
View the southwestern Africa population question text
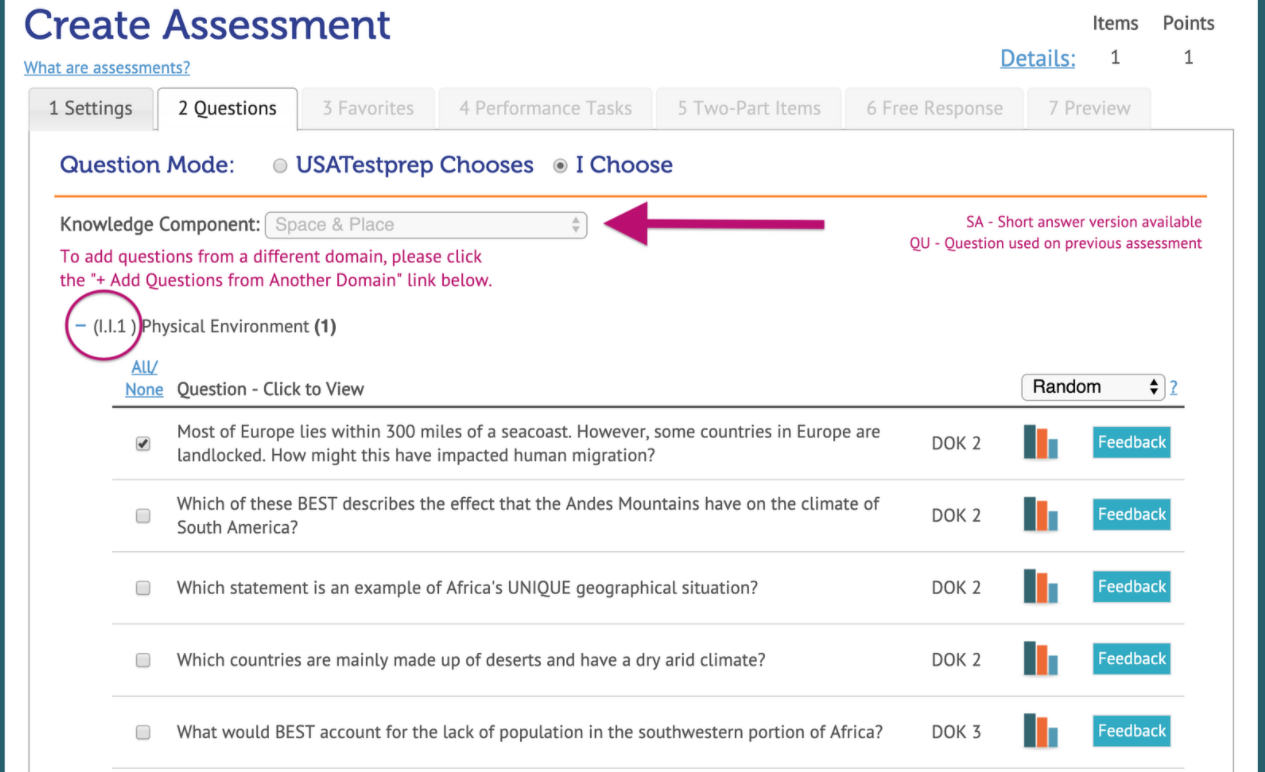pos(530,732)
